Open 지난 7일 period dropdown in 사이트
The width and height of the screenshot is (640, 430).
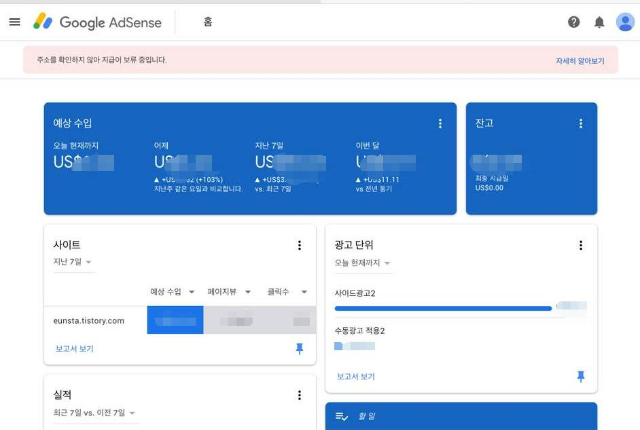(x=72, y=262)
